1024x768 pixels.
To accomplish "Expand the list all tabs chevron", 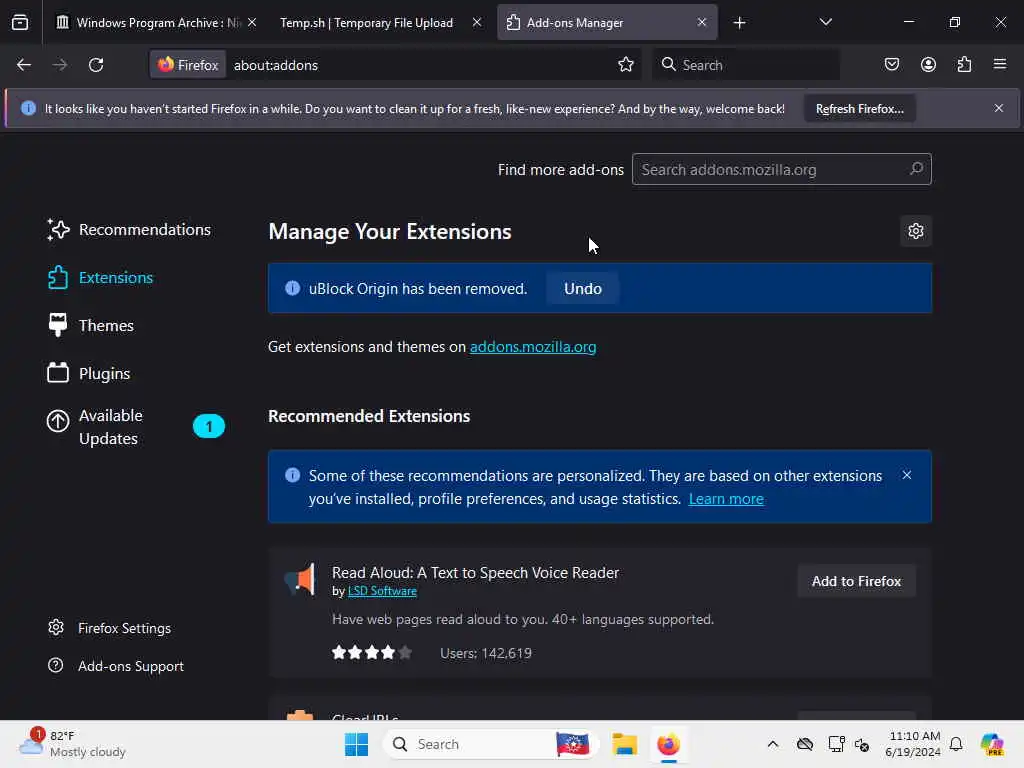I will click(x=825, y=22).
